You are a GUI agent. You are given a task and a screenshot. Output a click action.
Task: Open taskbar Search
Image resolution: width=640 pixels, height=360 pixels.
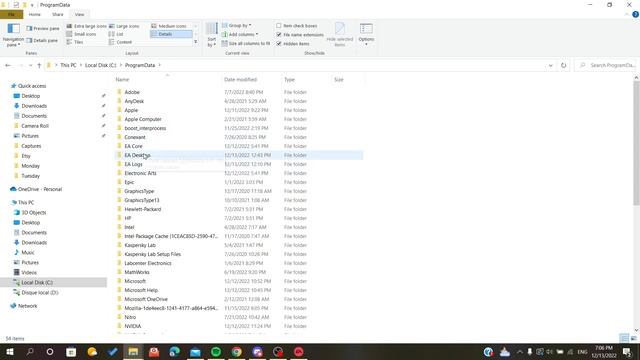pyautogui.click(x=30, y=352)
